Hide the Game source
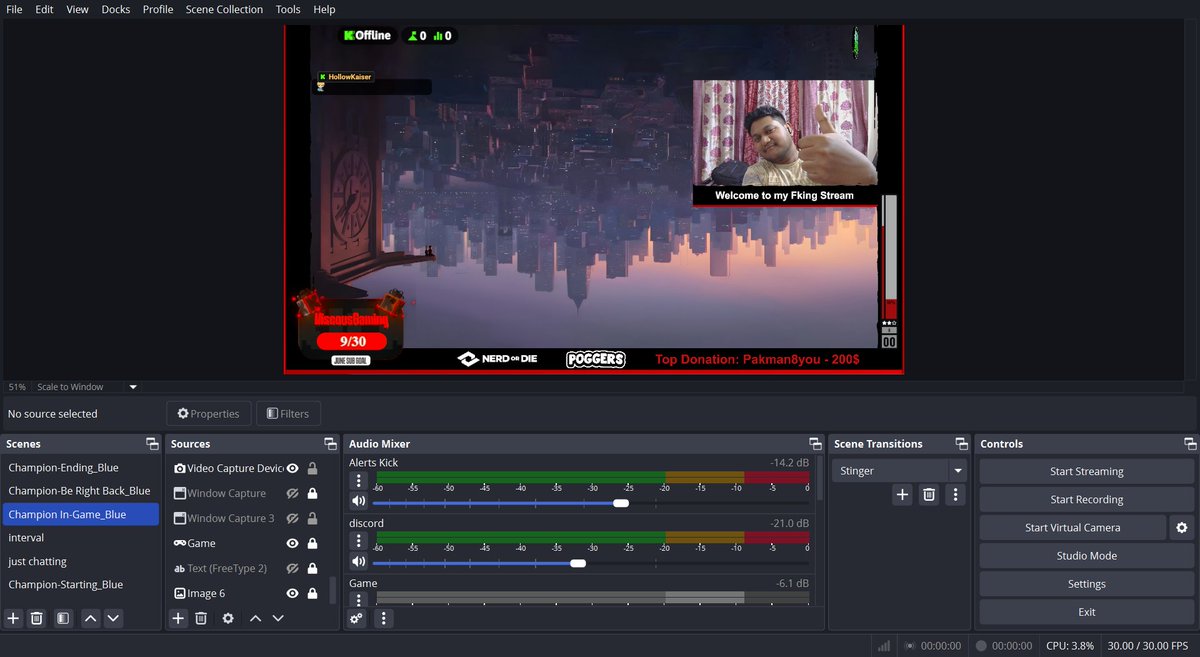The height and width of the screenshot is (657, 1200). pos(293,543)
